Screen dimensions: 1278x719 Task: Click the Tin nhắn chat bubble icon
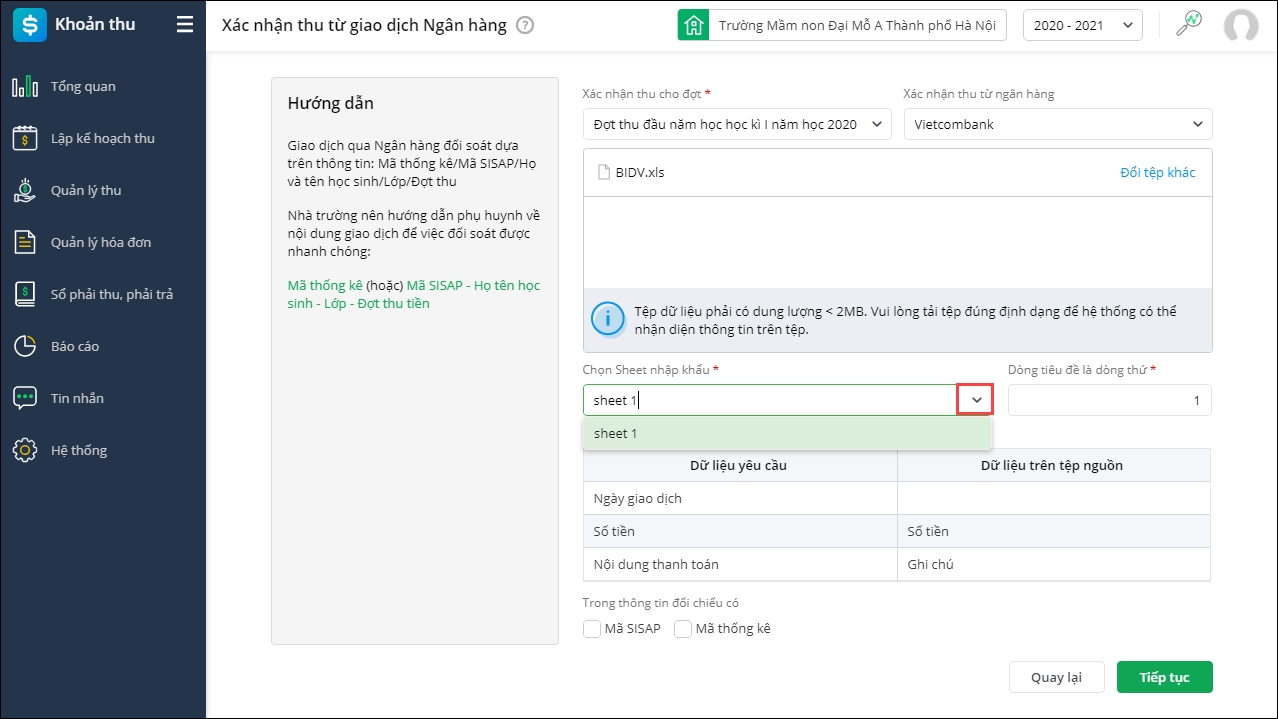click(25, 399)
